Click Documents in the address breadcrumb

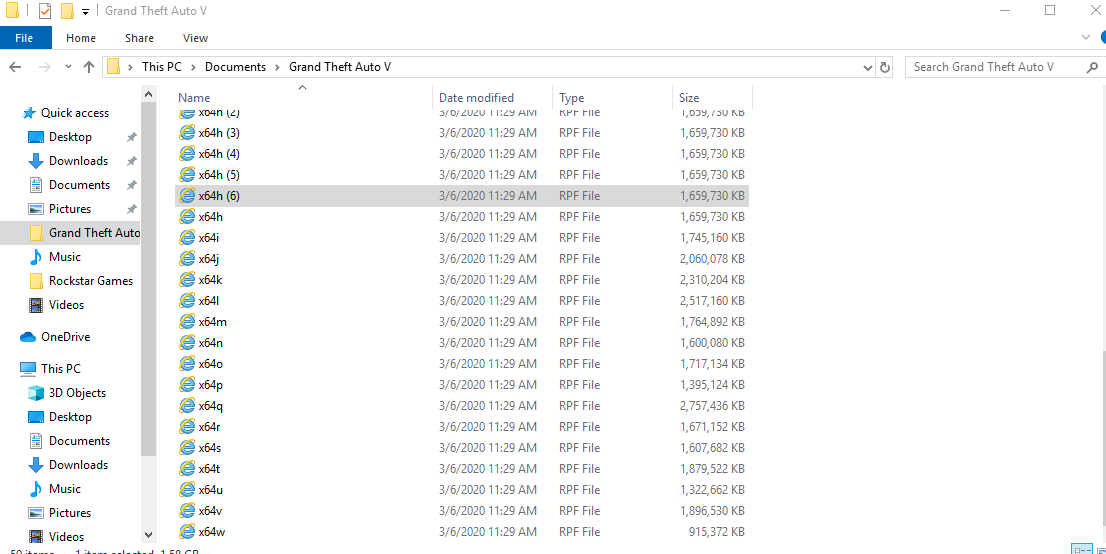[x=236, y=67]
